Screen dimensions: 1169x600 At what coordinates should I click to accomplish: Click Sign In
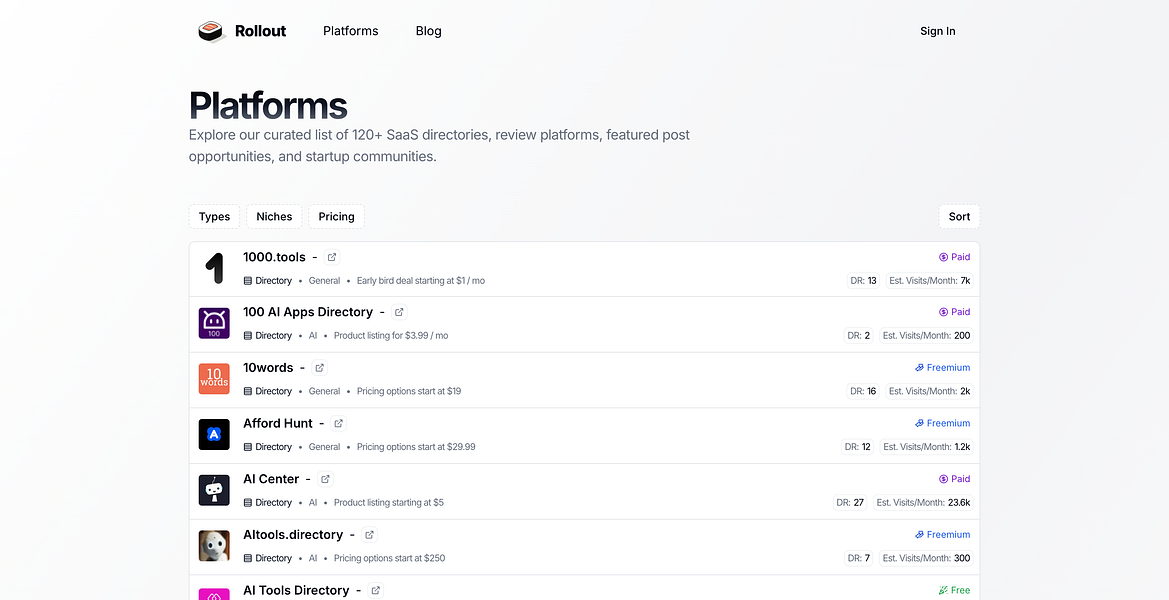coord(938,31)
